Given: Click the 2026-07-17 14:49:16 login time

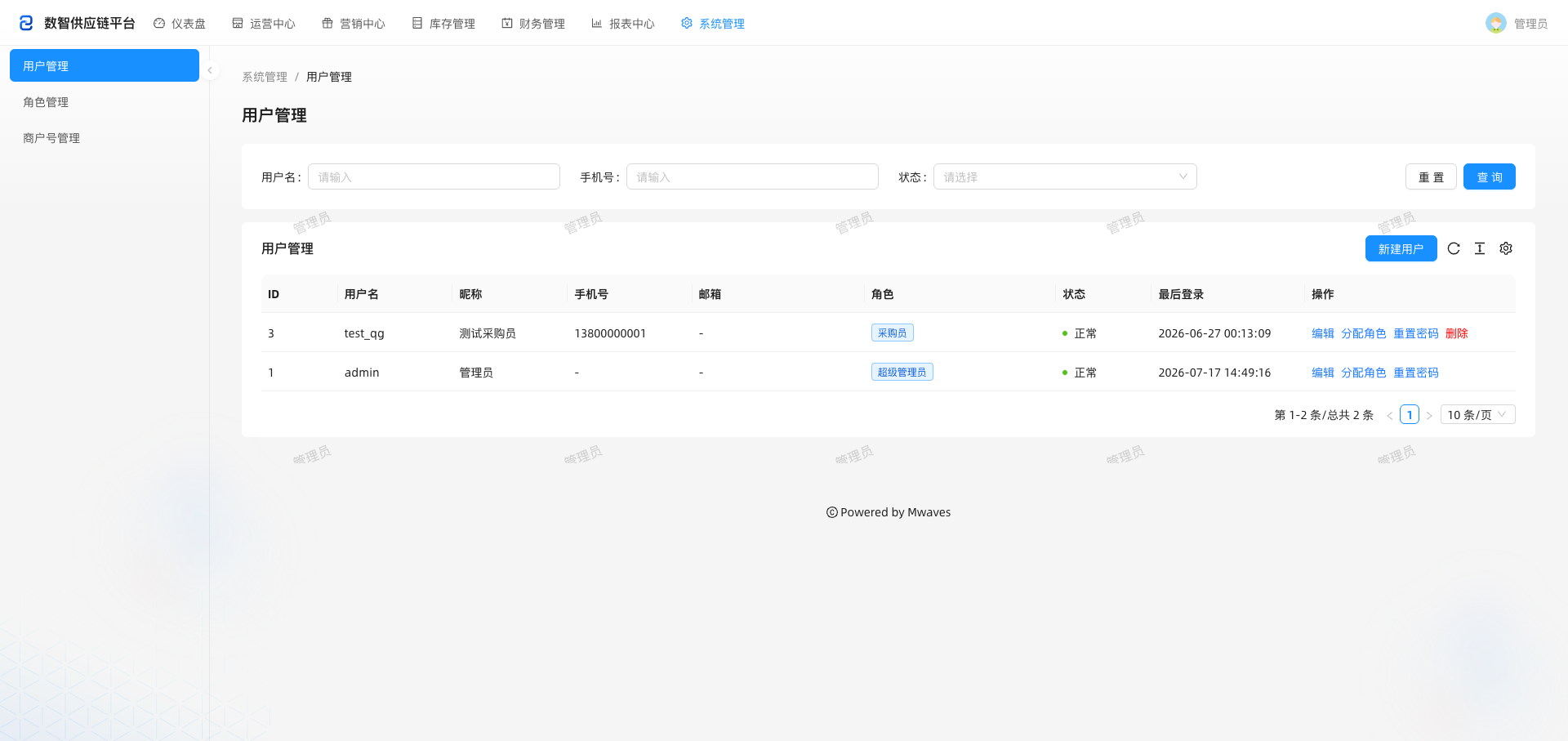Looking at the screenshot, I should [x=1214, y=373].
